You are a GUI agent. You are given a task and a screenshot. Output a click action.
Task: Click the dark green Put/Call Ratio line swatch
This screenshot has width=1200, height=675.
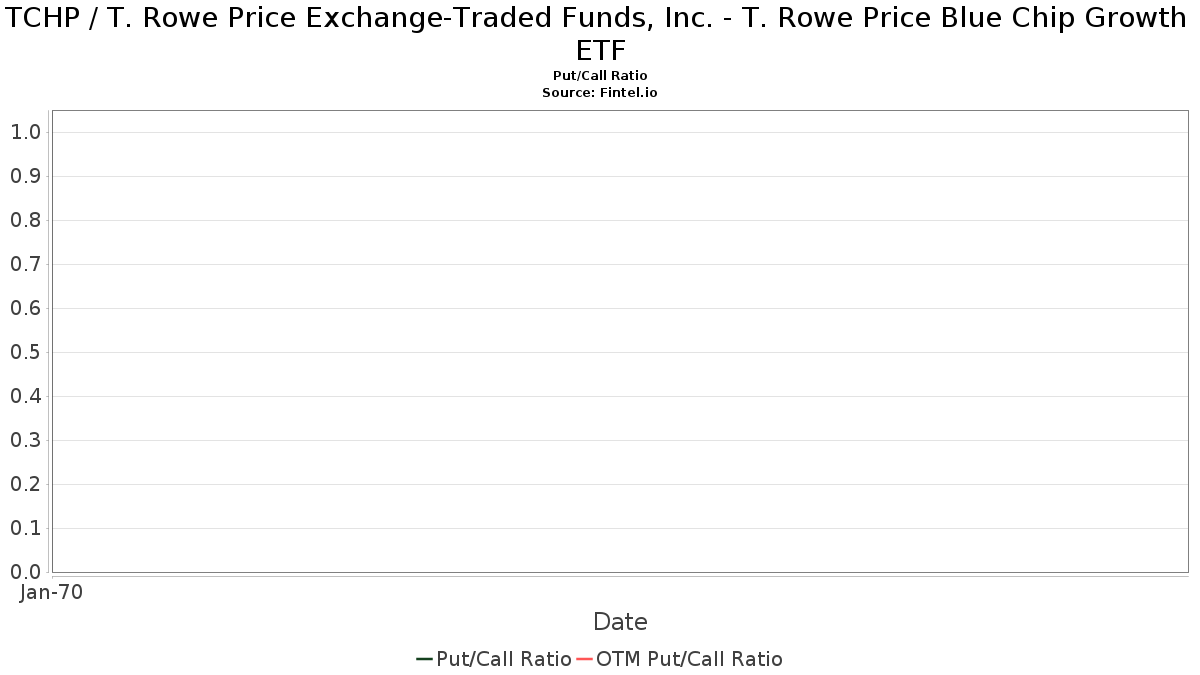pos(425,659)
